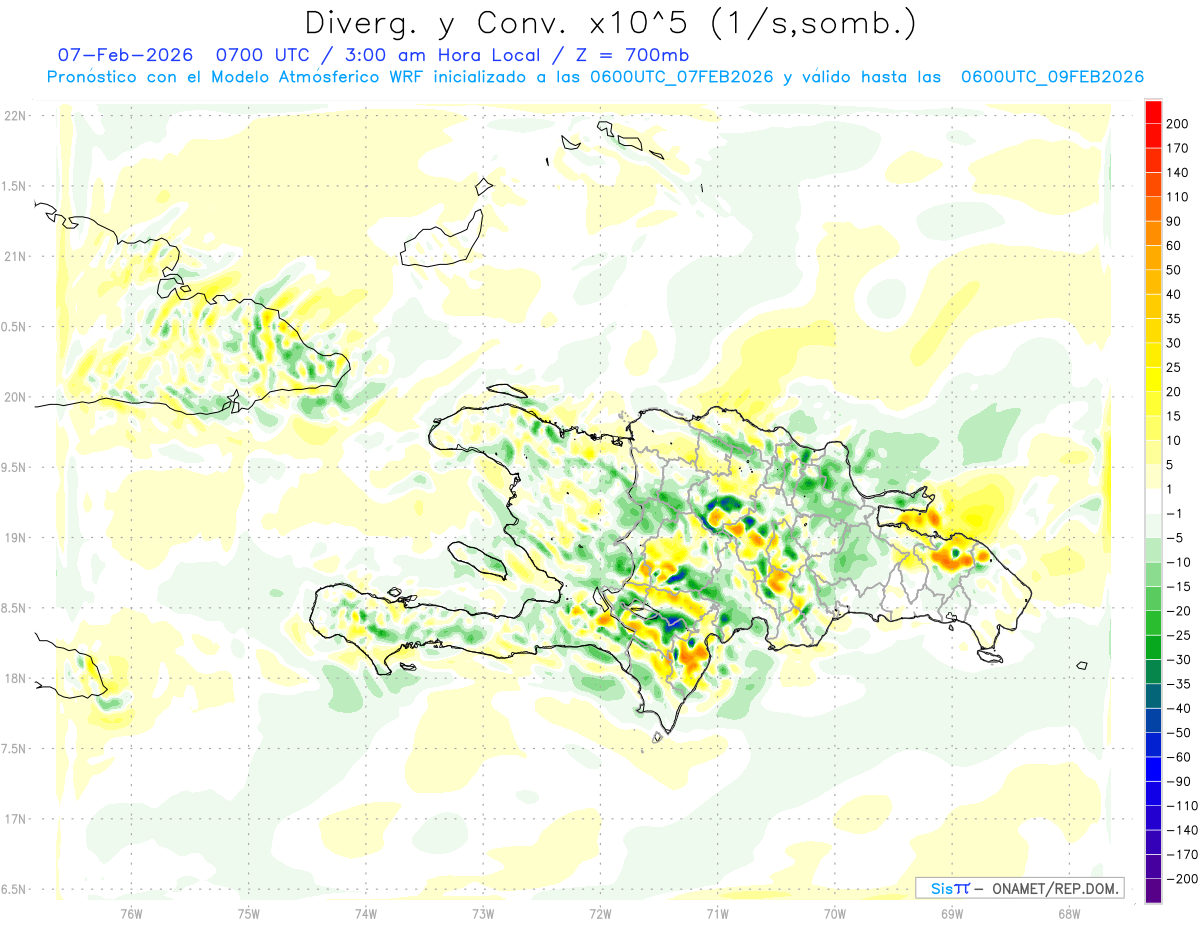1200x927 pixels.
Task: Click the latitude label '6.5N'
Action: pyautogui.click(x=13, y=889)
